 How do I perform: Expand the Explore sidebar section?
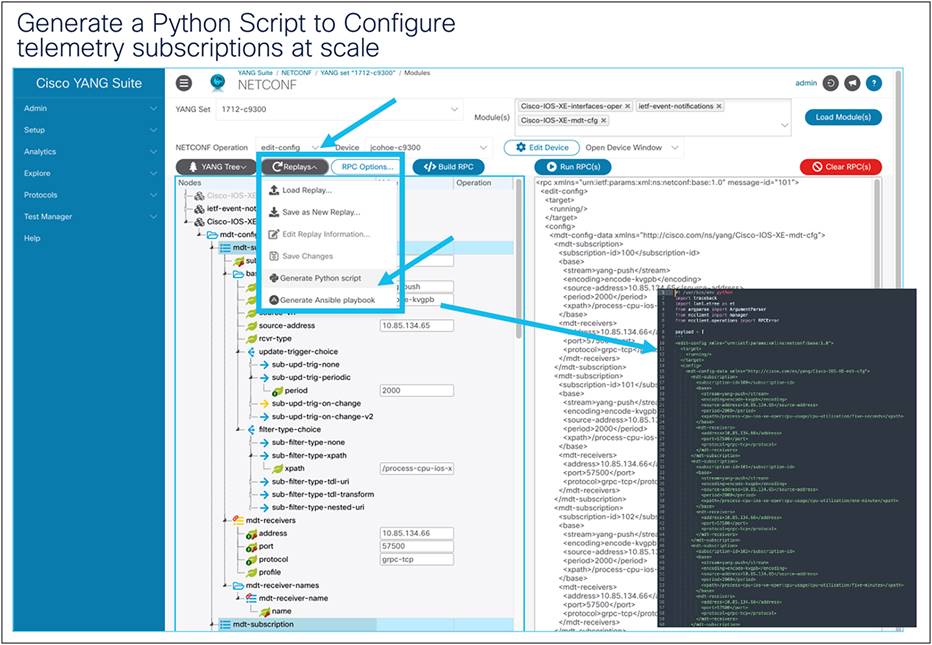pyautogui.click(x=89, y=174)
